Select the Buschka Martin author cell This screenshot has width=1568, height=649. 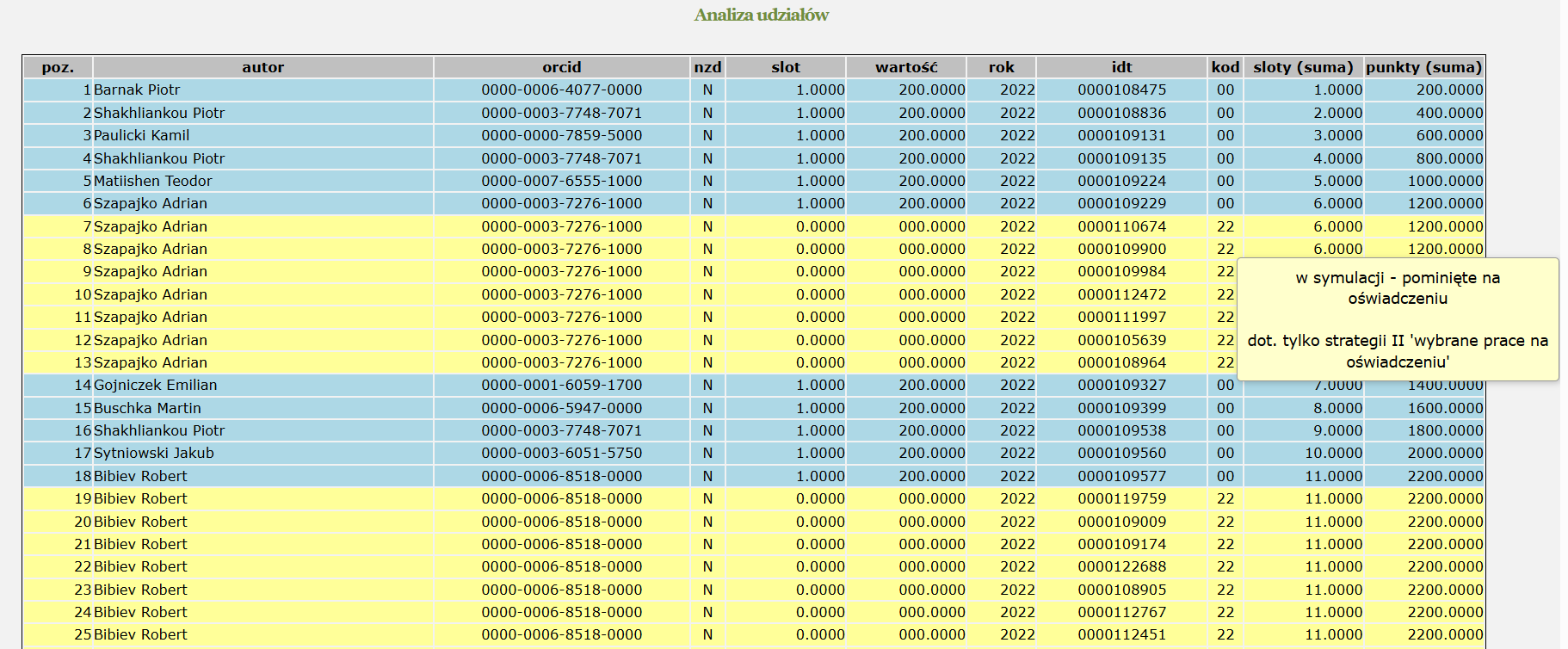click(x=147, y=408)
